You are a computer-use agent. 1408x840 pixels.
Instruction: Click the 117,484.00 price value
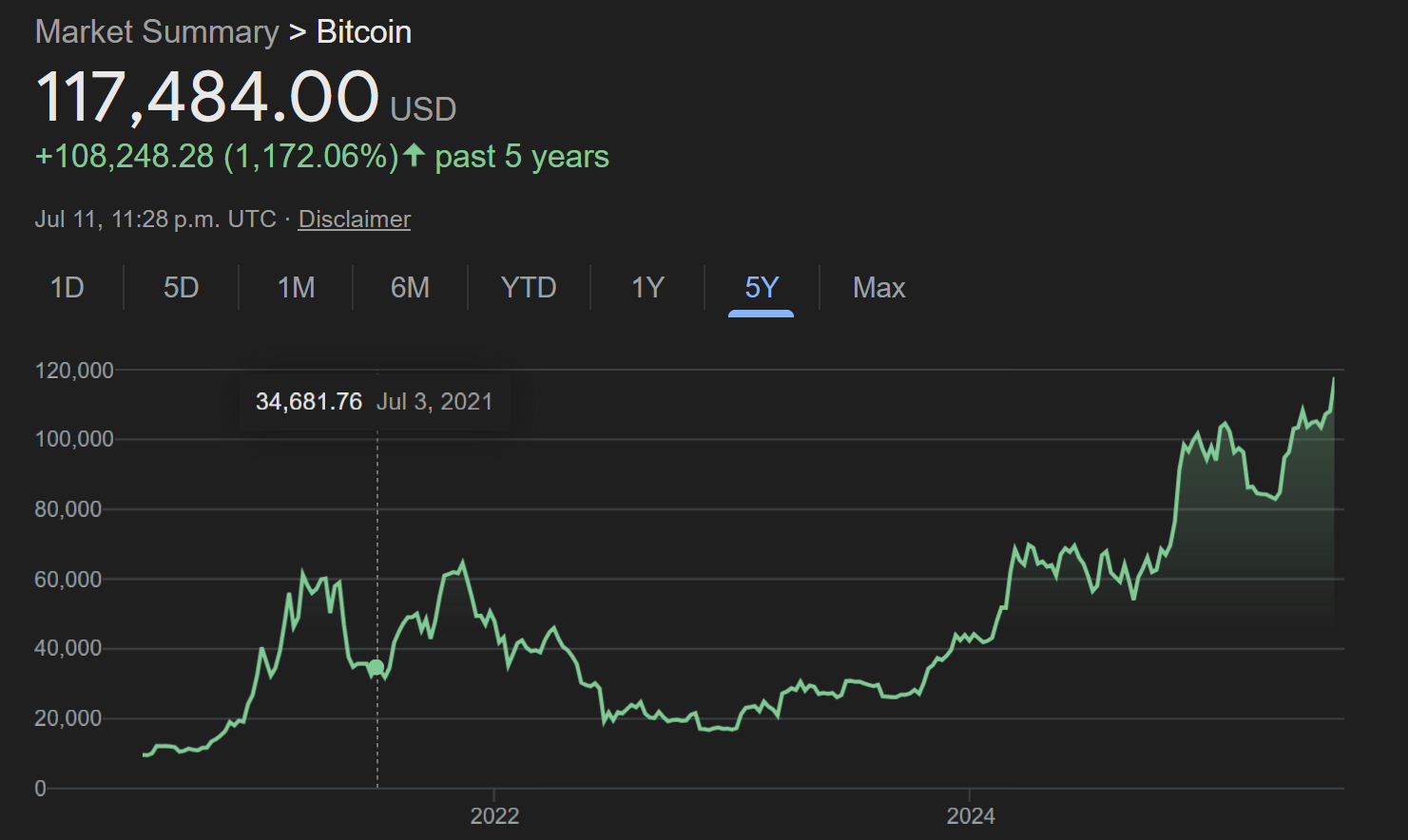pyautogui.click(x=207, y=97)
